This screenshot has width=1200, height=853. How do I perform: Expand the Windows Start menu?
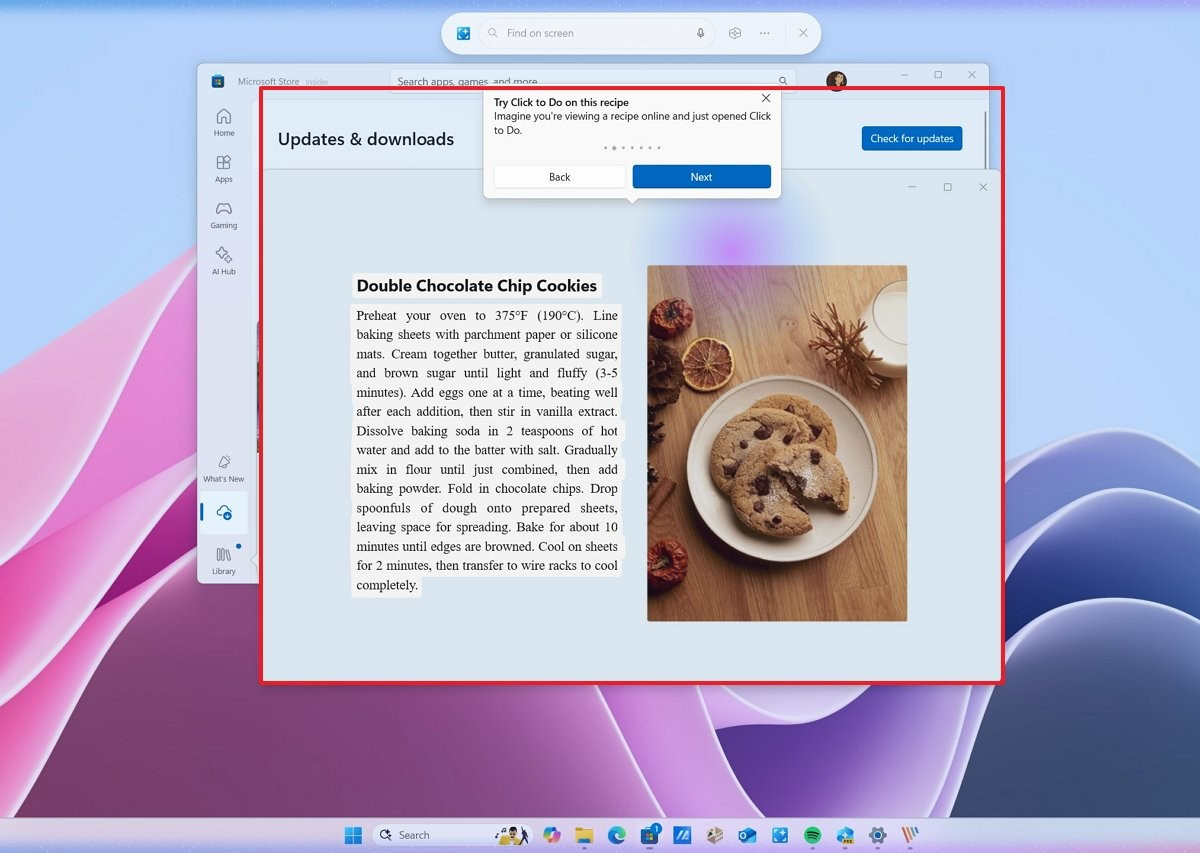(x=352, y=834)
